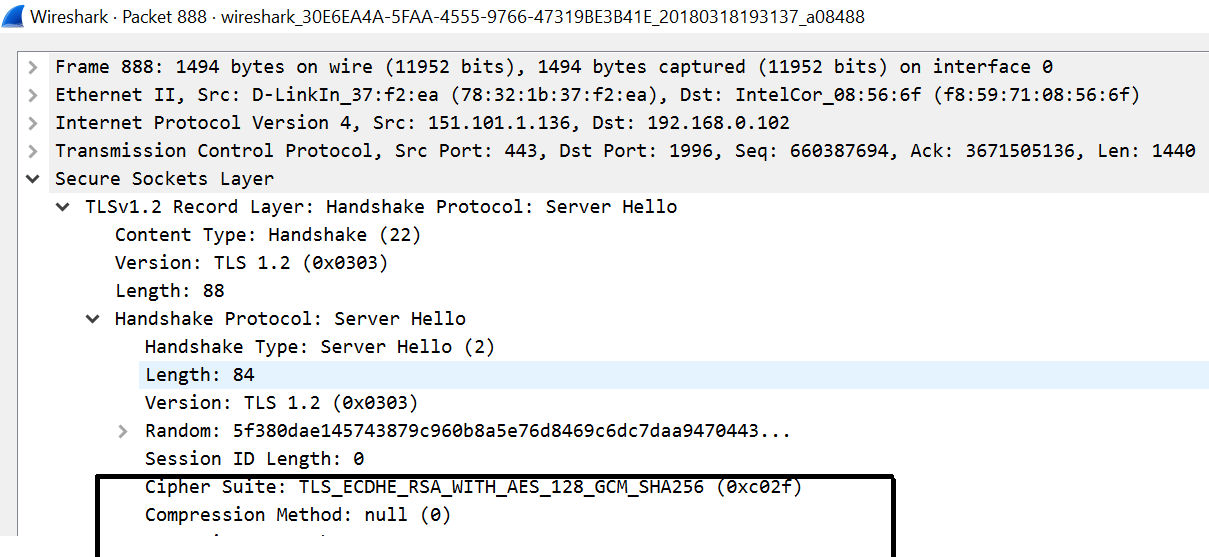The height and width of the screenshot is (557, 1209).
Task: Click the Transmission Control Protocol summary text
Action: pyautogui.click(x=625, y=151)
